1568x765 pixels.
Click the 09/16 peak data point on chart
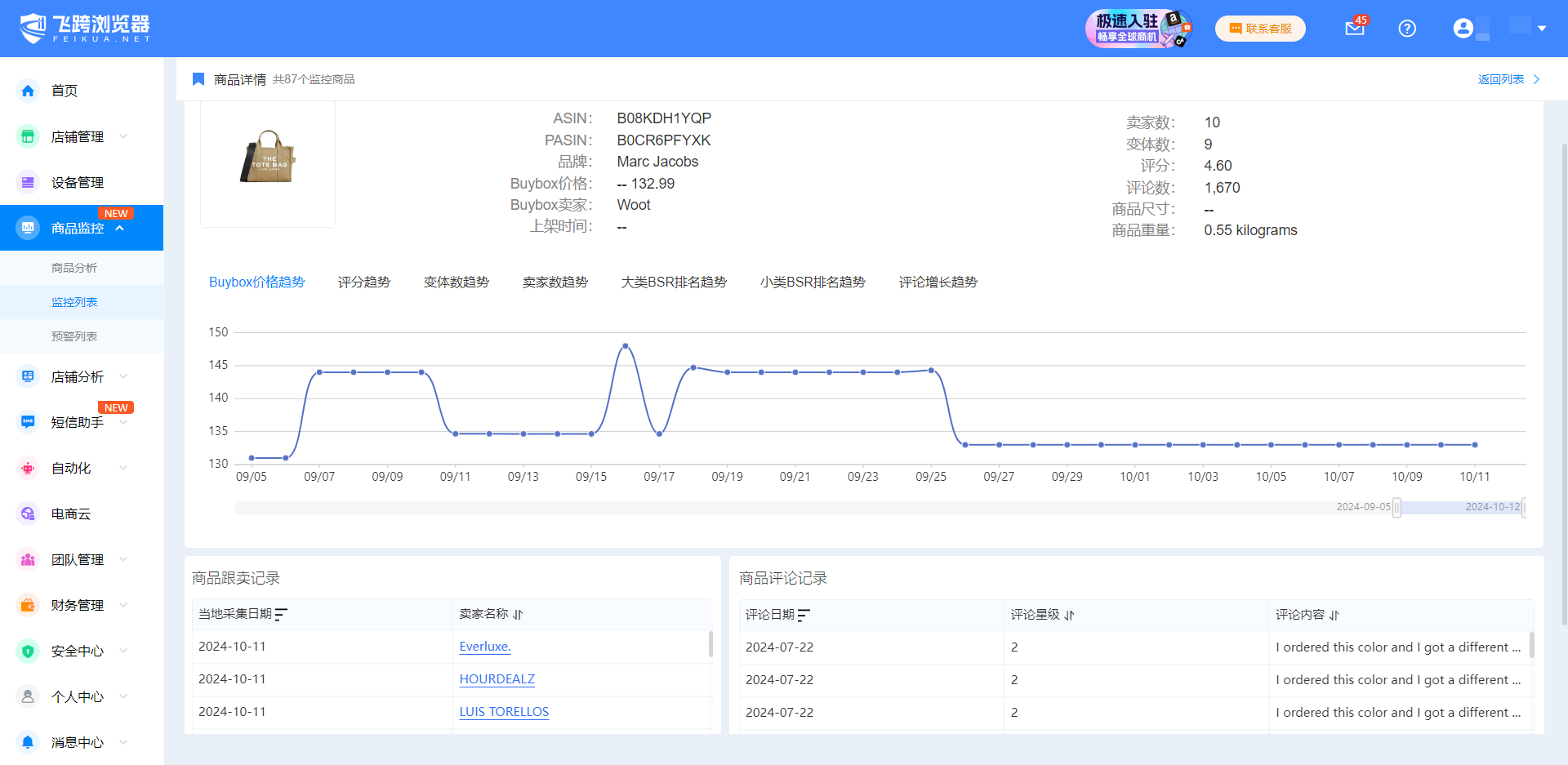tap(626, 346)
